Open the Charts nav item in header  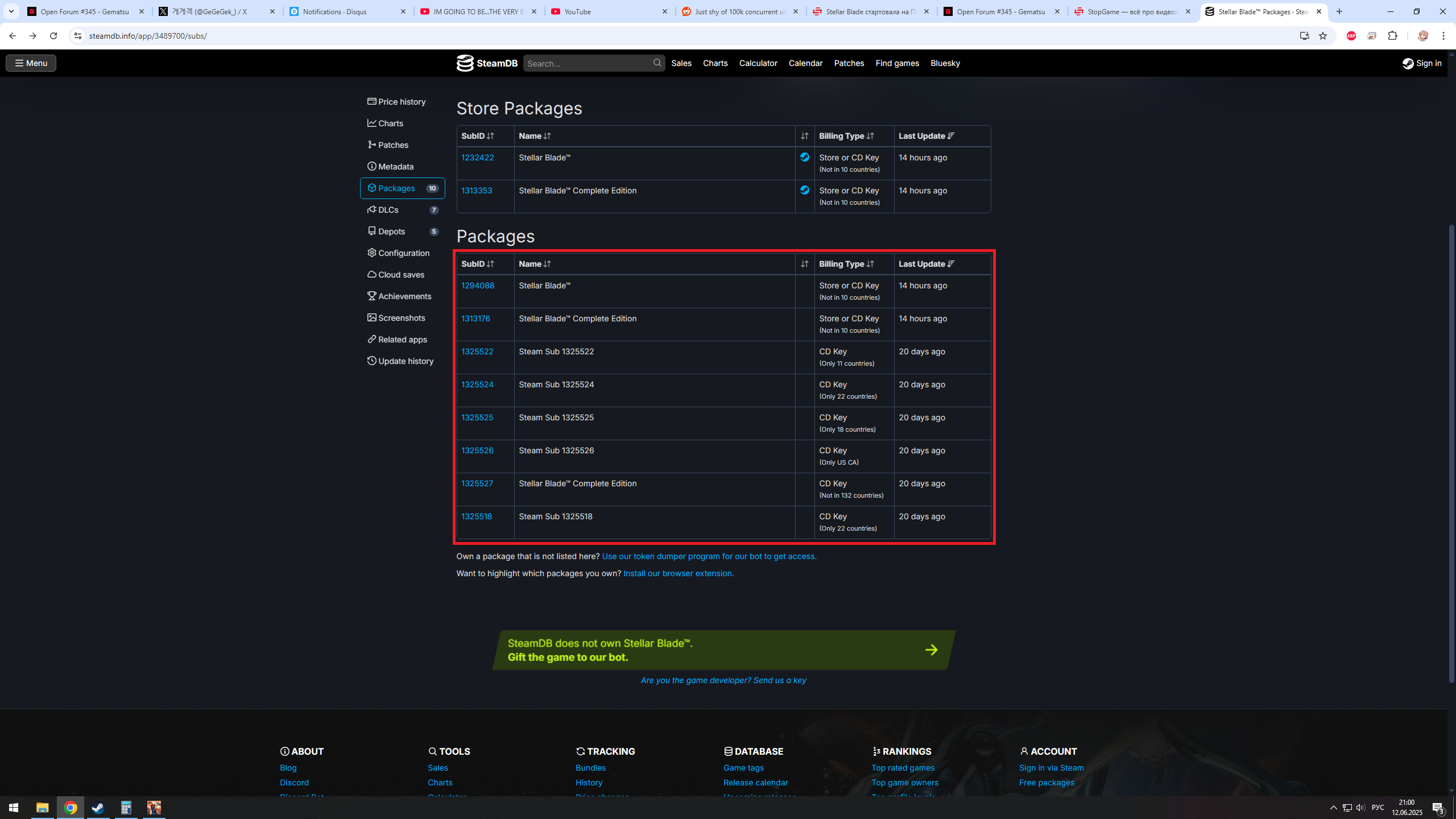point(715,63)
